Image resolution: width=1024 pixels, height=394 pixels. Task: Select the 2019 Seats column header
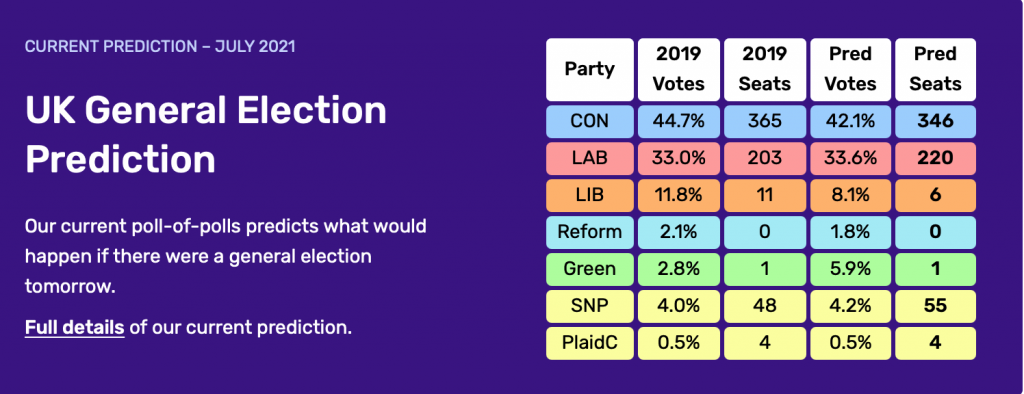(x=765, y=69)
